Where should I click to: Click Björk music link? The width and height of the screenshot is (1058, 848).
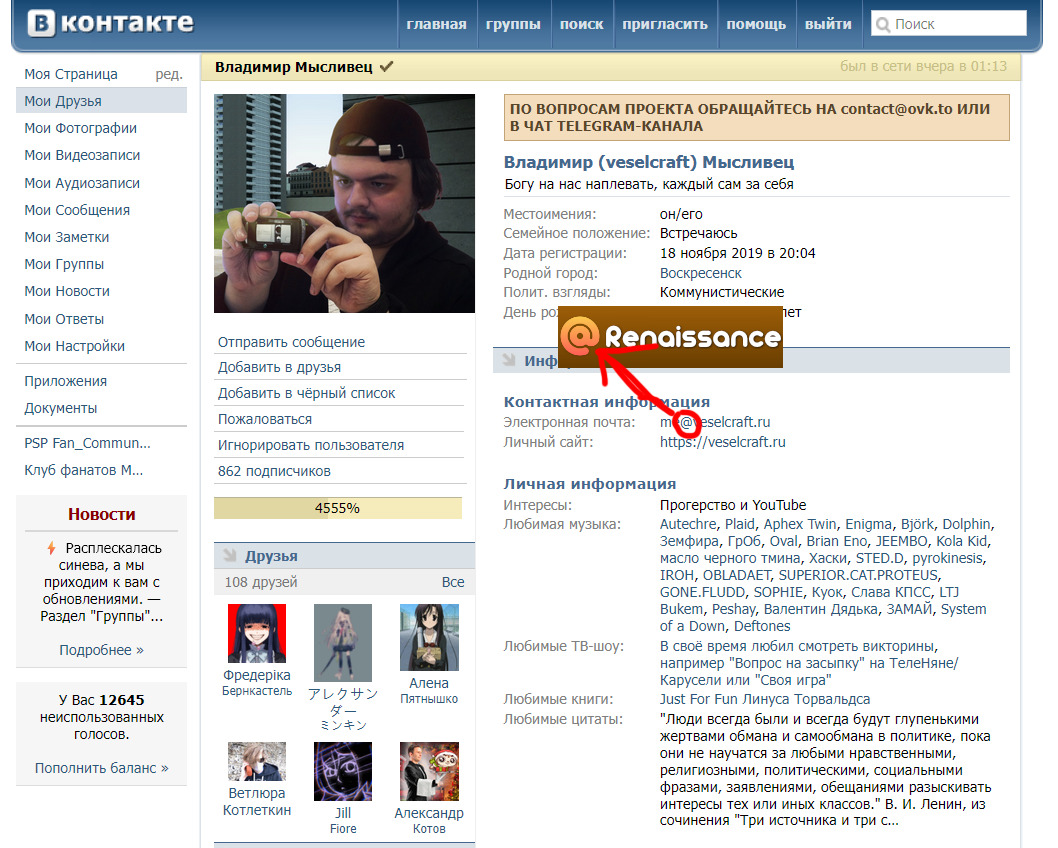coord(917,524)
